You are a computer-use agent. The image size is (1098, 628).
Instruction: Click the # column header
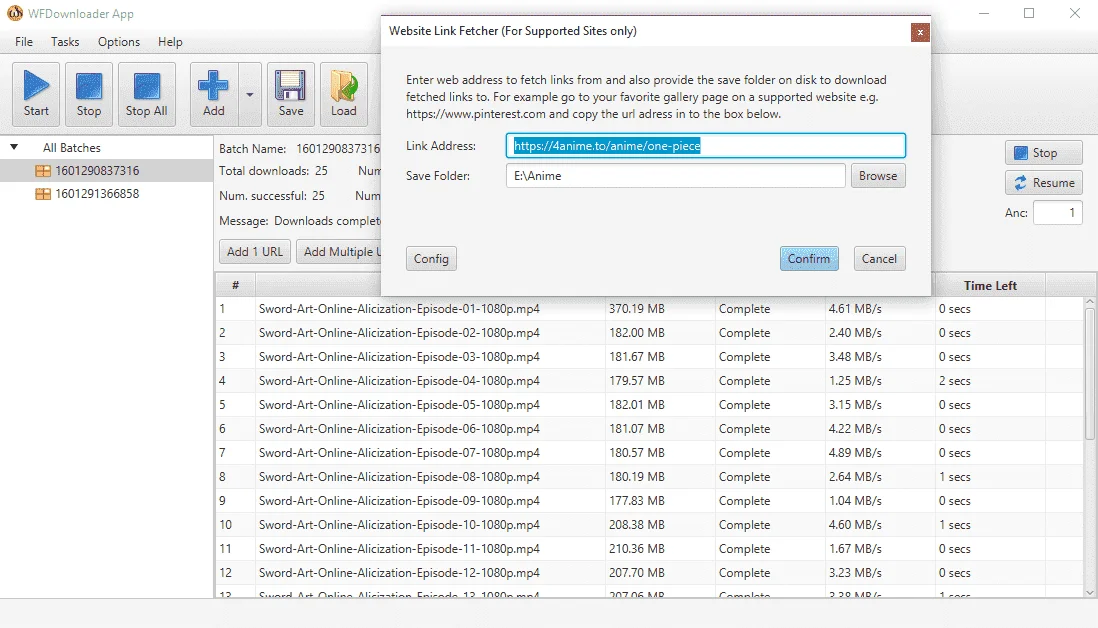[x=236, y=286]
